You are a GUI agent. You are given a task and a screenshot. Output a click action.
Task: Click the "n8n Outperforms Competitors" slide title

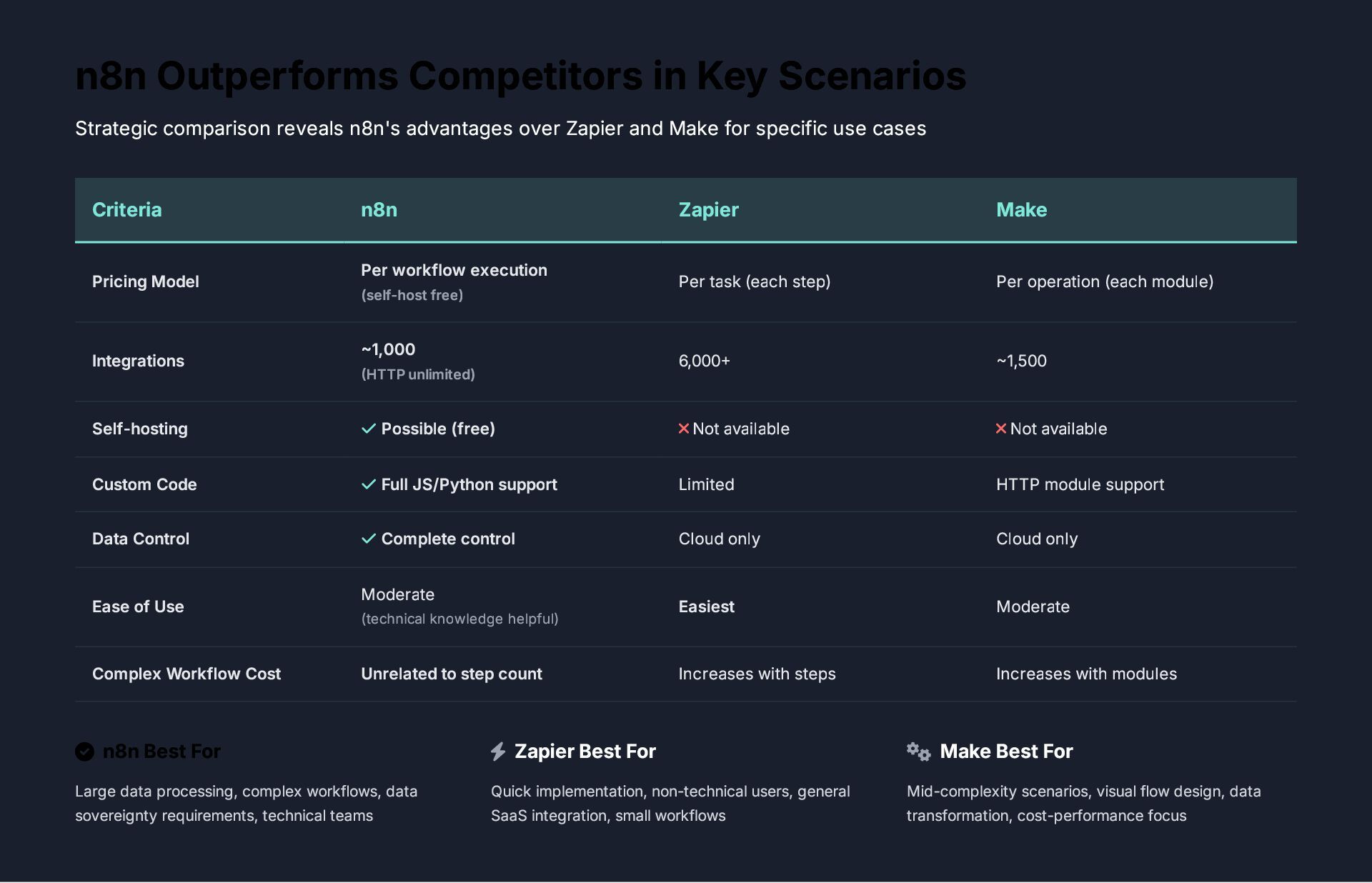click(x=520, y=76)
